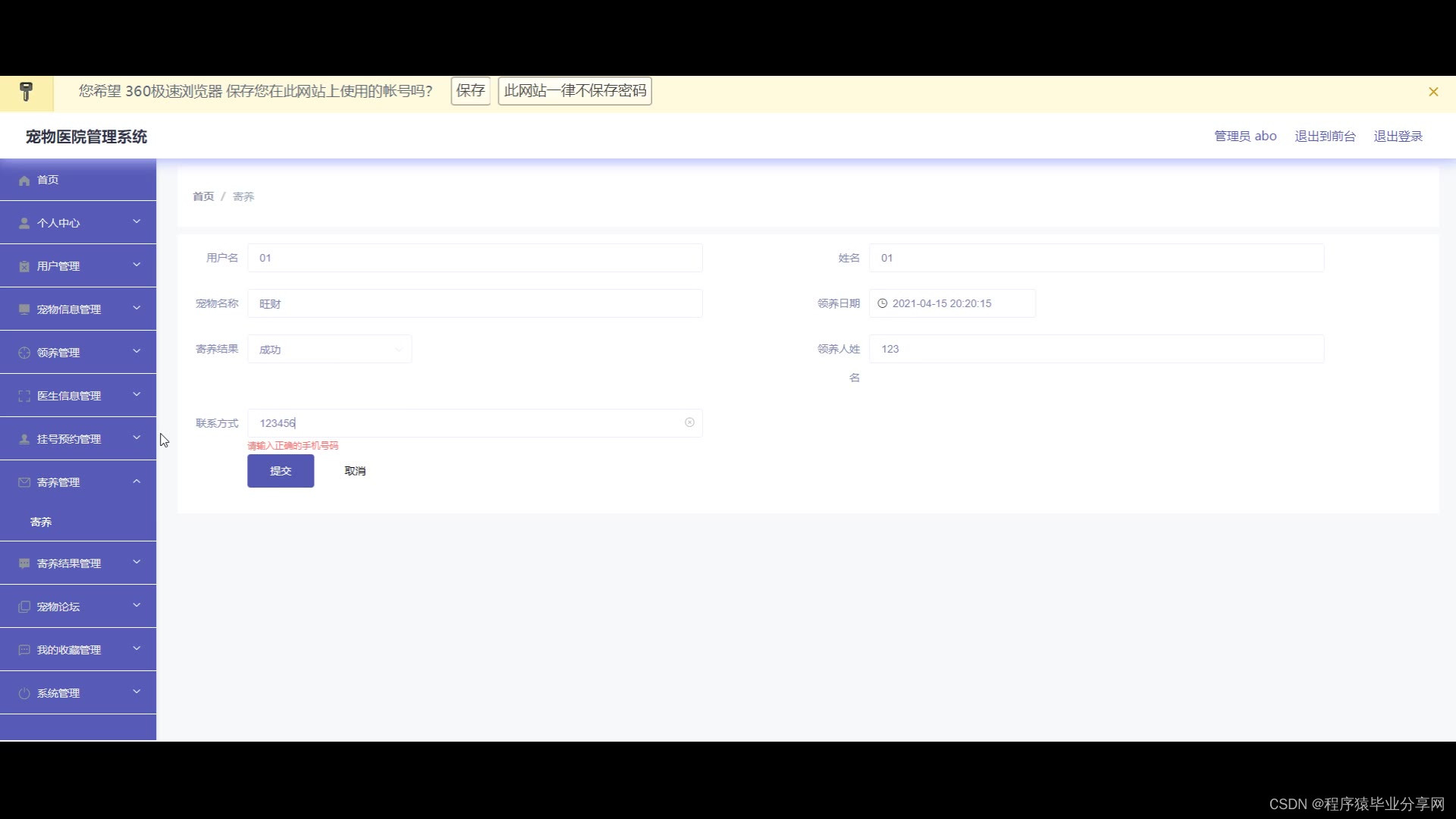Collapse the 寄养管理 menu chevron
Screen dimensions: 1456x819
point(136,482)
